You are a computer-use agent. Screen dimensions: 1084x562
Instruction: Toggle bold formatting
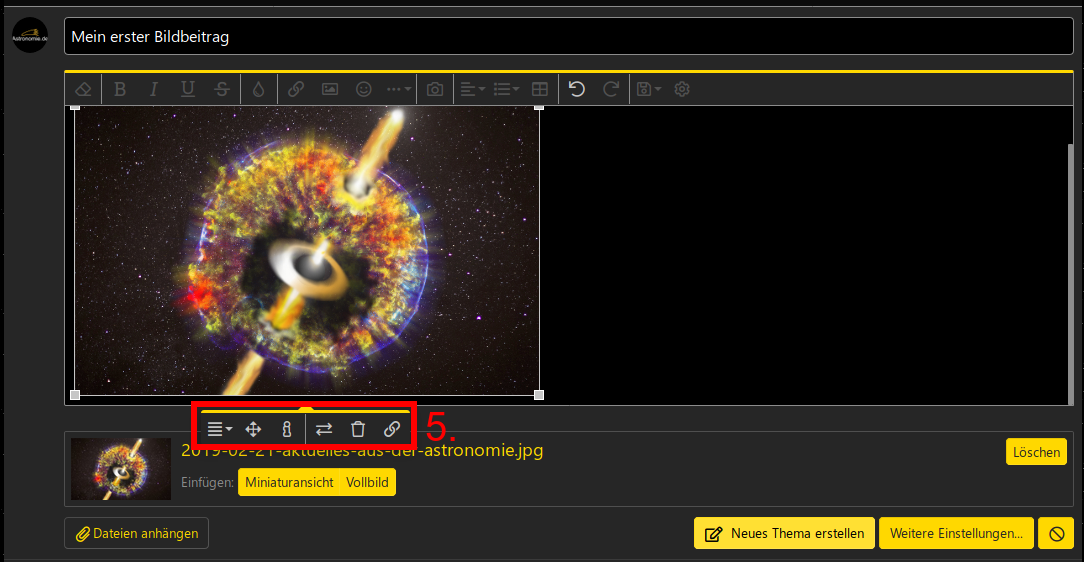pyautogui.click(x=120, y=89)
